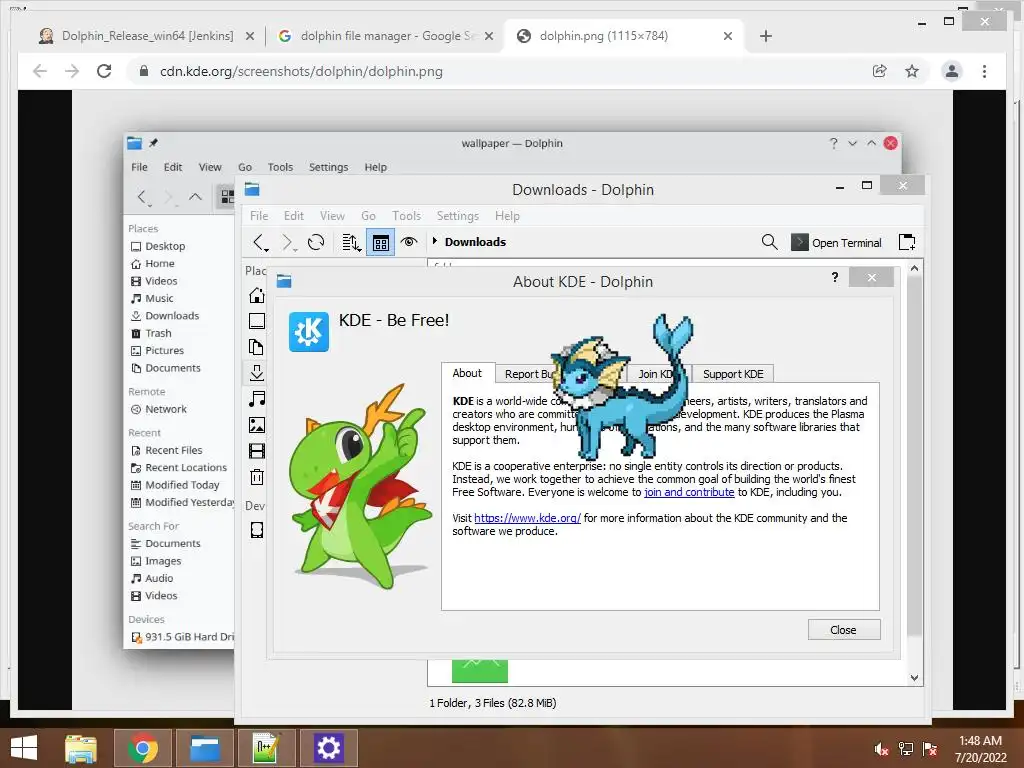
Task: Select Trash in wallpaper Dolphin places
Action: click(x=152, y=333)
